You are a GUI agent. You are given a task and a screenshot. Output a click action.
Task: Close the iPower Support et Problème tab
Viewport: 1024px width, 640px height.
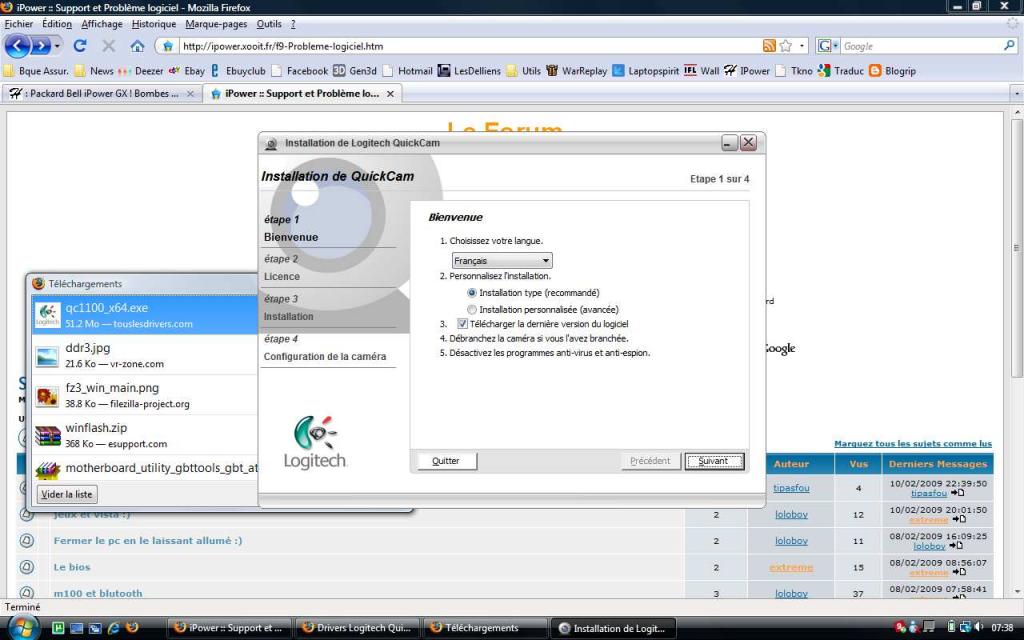click(x=390, y=93)
